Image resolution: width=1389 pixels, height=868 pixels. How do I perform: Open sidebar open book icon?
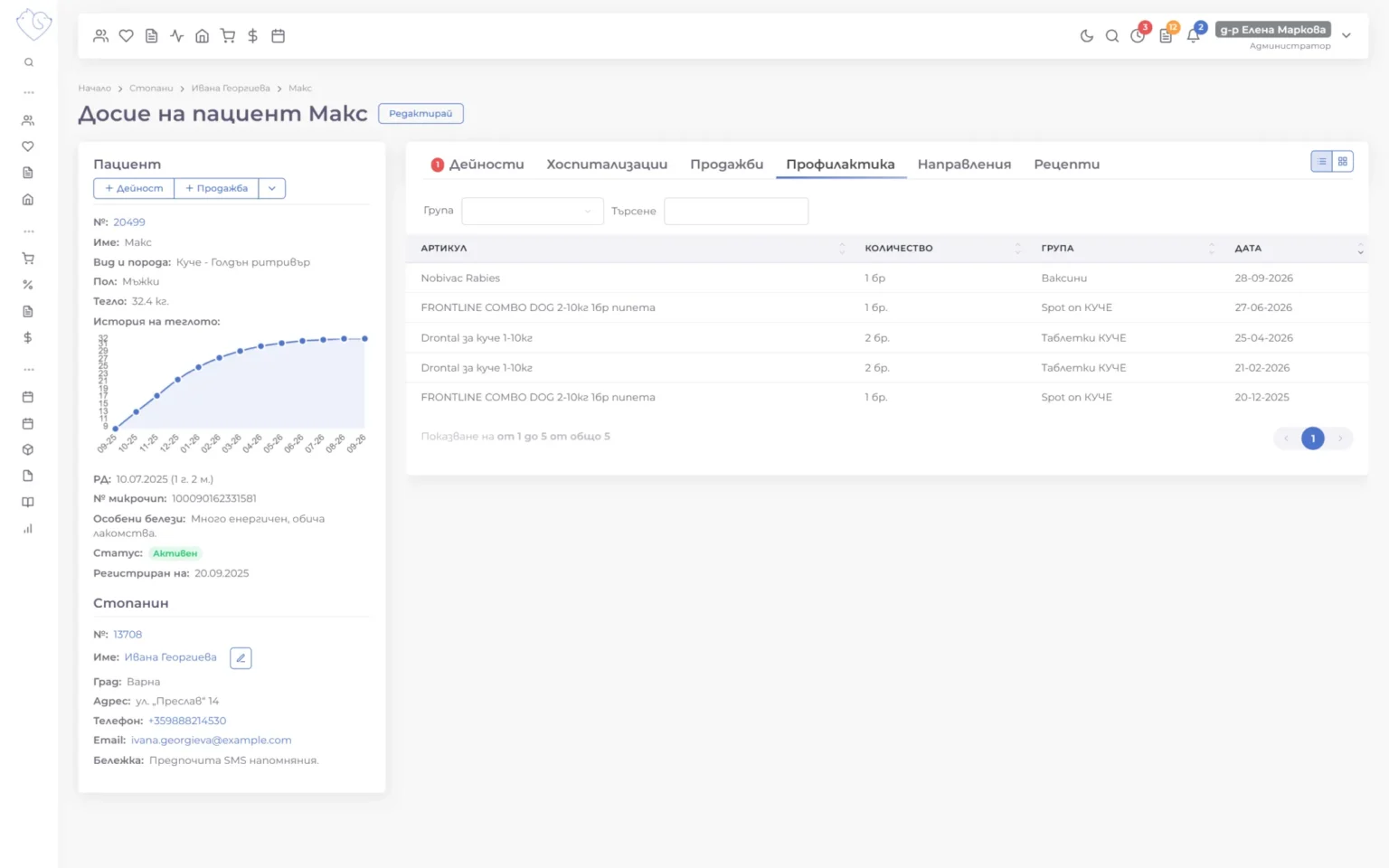coord(28,503)
